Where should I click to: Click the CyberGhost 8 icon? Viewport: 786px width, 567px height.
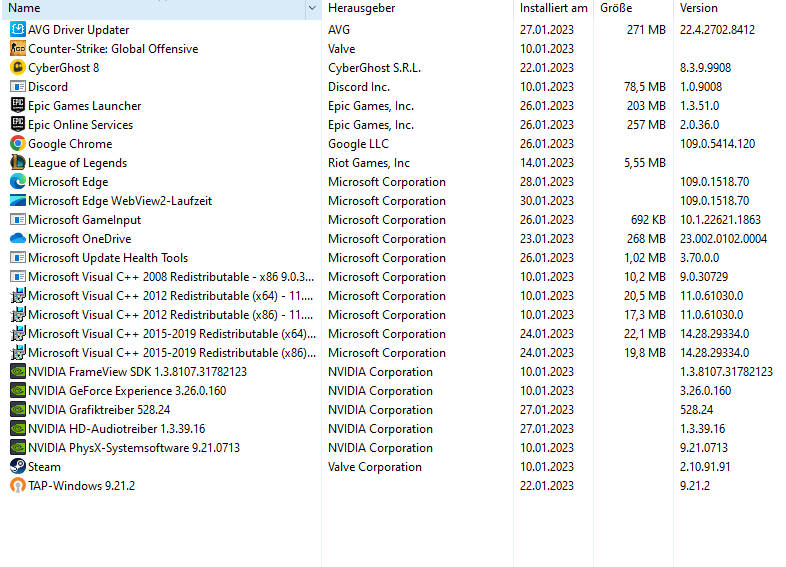pos(18,67)
